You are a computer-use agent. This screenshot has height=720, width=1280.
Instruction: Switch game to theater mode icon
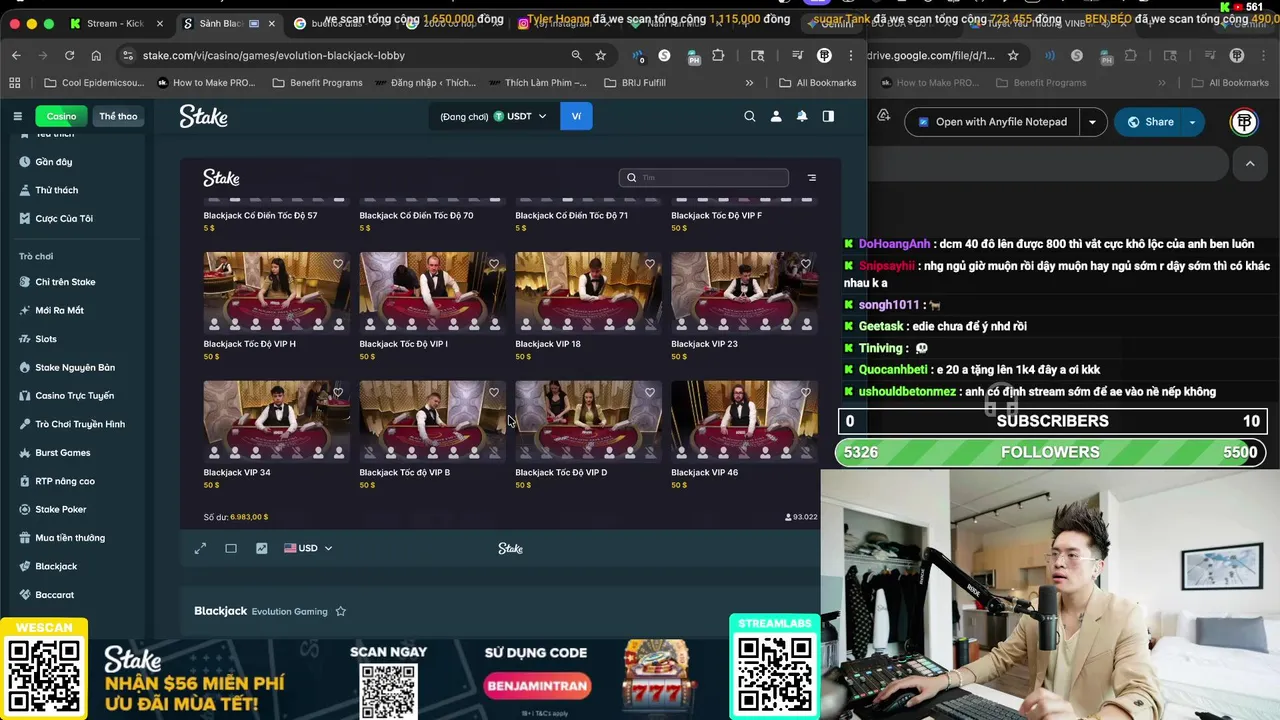(x=231, y=548)
